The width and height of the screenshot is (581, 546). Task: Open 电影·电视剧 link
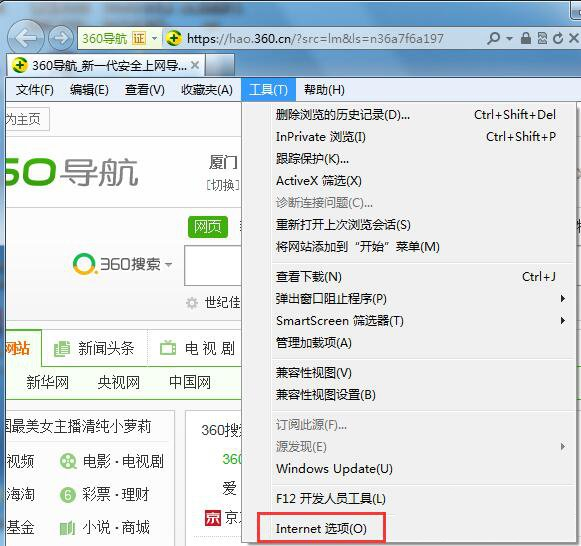tap(123, 462)
